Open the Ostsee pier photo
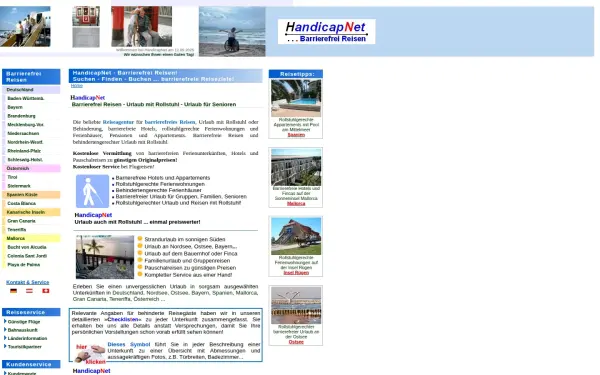The height and width of the screenshot is (375, 600). [x=296, y=305]
